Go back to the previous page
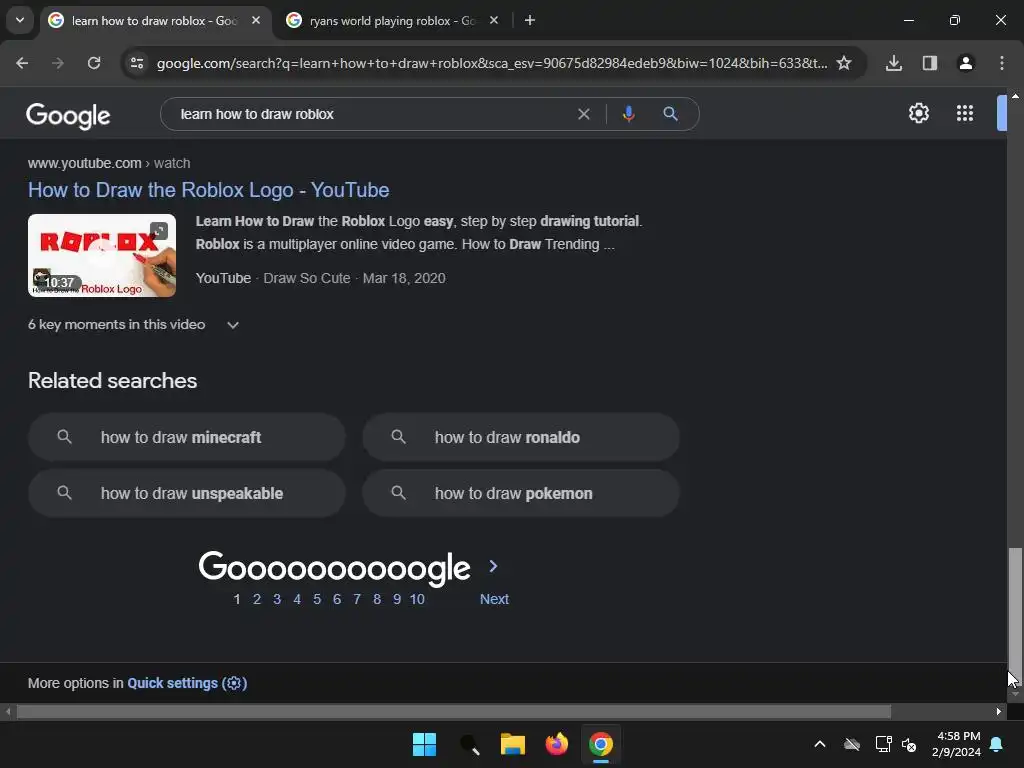 (x=22, y=63)
